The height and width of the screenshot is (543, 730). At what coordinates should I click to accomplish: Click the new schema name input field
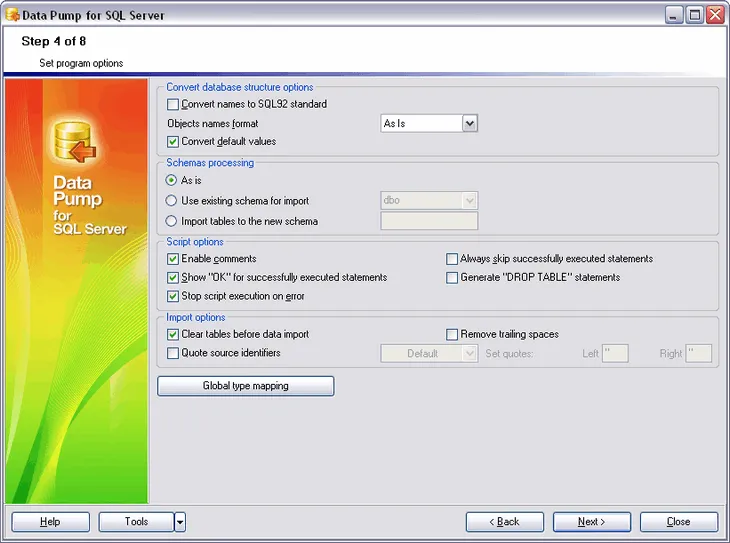click(x=429, y=221)
